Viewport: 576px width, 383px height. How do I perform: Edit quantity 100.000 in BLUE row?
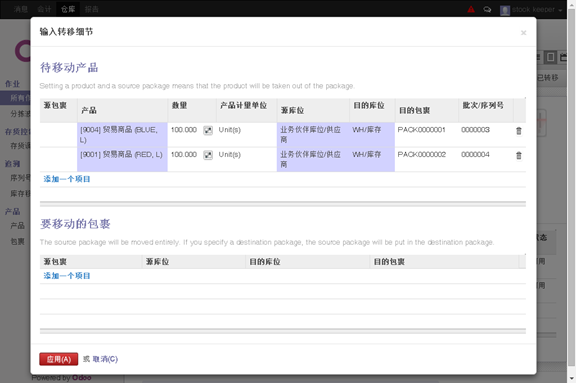pyautogui.click(x=184, y=130)
